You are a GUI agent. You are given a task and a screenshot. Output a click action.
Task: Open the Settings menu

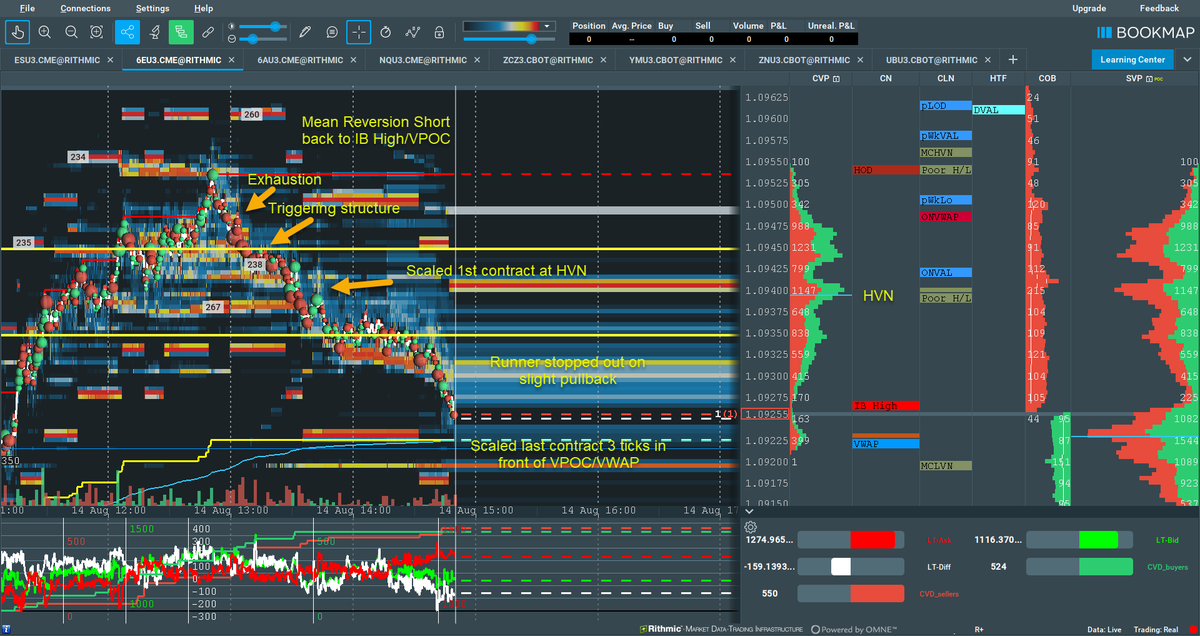pyautogui.click(x=152, y=8)
